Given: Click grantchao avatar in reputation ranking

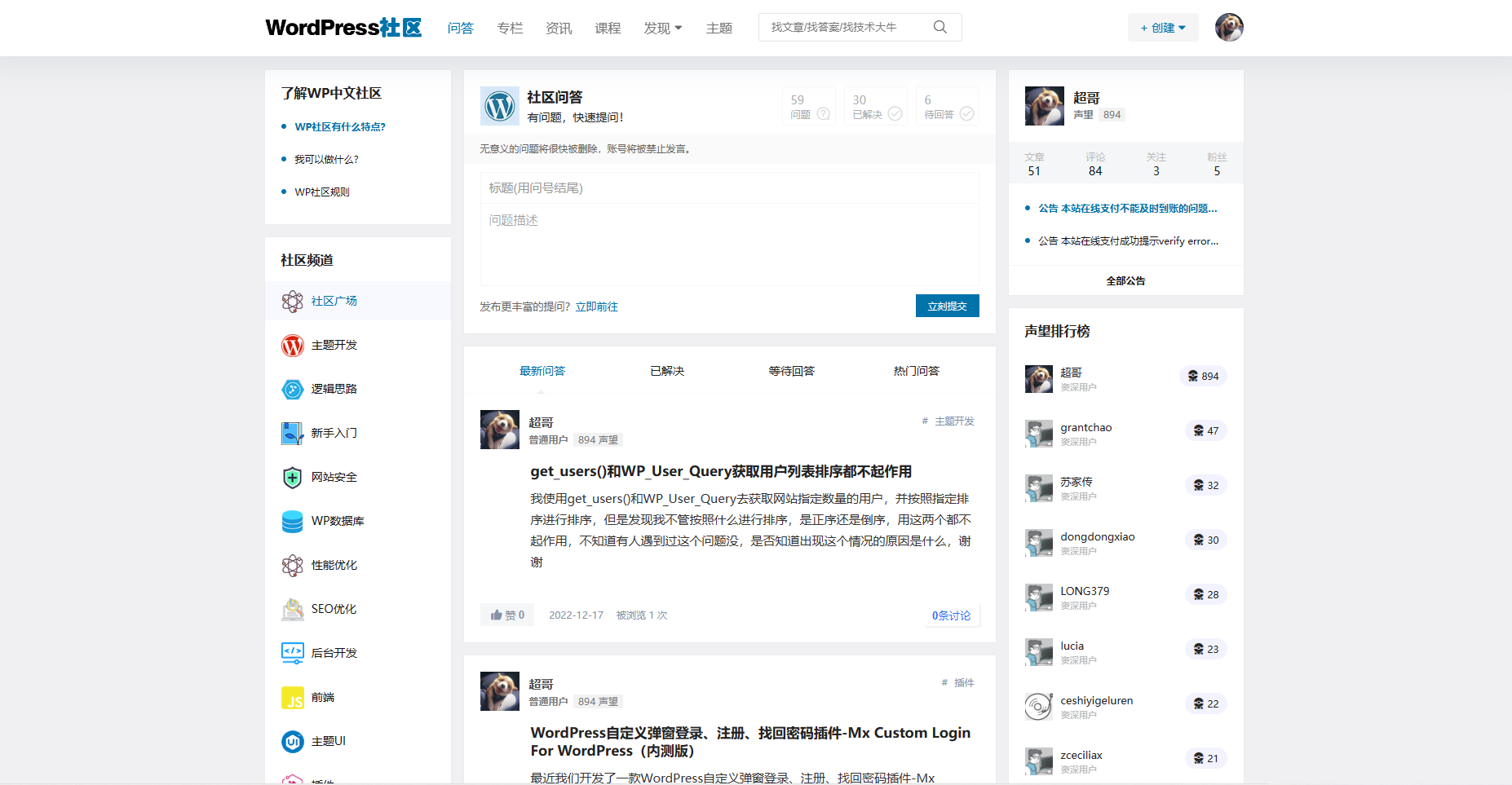Looking at the screenshot, I should (x=1039, y=434).
